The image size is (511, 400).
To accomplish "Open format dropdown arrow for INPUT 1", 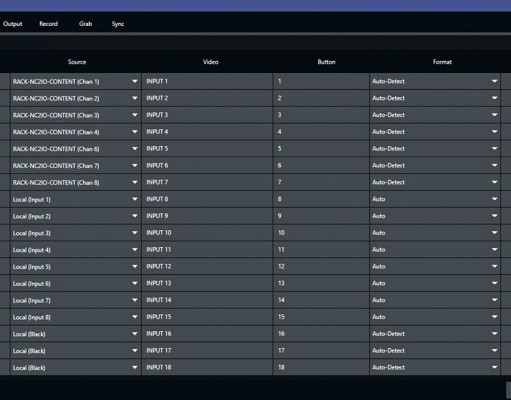I will pyautogui.click(x=494, y=81).
